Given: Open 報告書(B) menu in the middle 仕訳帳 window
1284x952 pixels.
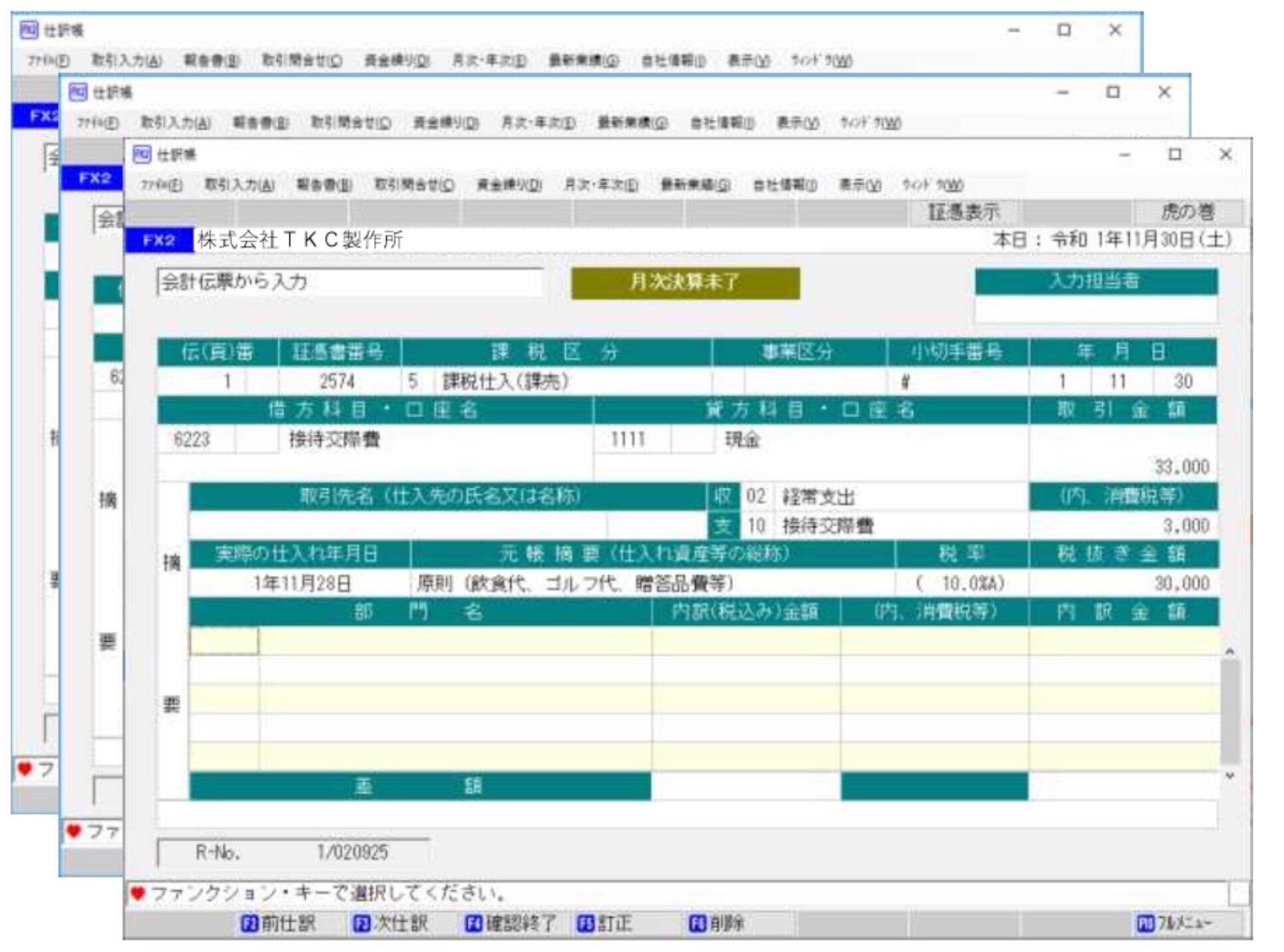Looking at the screenshot, I should coord(260,123).
